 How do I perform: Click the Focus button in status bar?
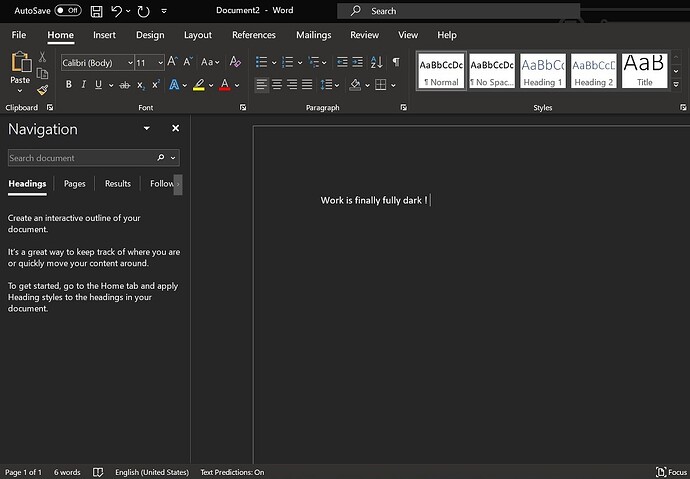point(669,472)
